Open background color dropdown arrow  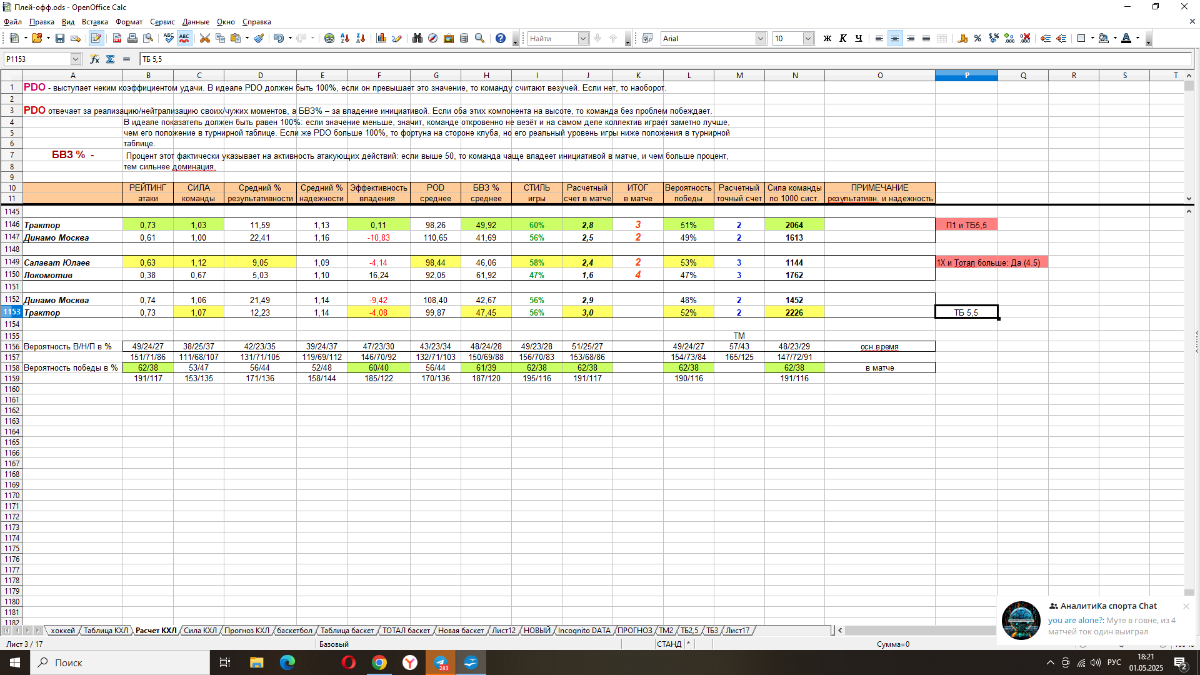(x=1115, y=38)
